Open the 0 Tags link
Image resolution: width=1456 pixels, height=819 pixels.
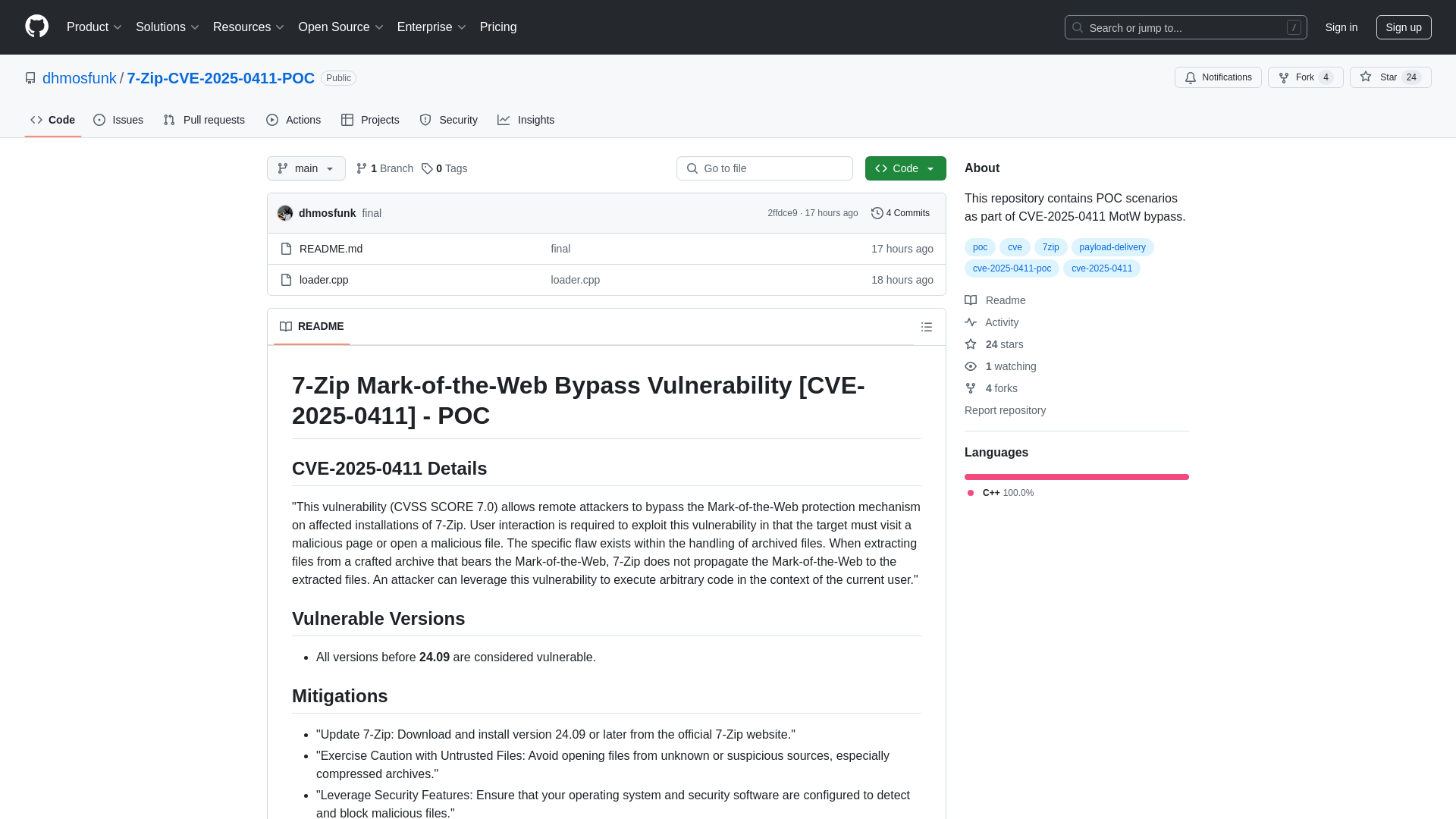coord(444,168)
